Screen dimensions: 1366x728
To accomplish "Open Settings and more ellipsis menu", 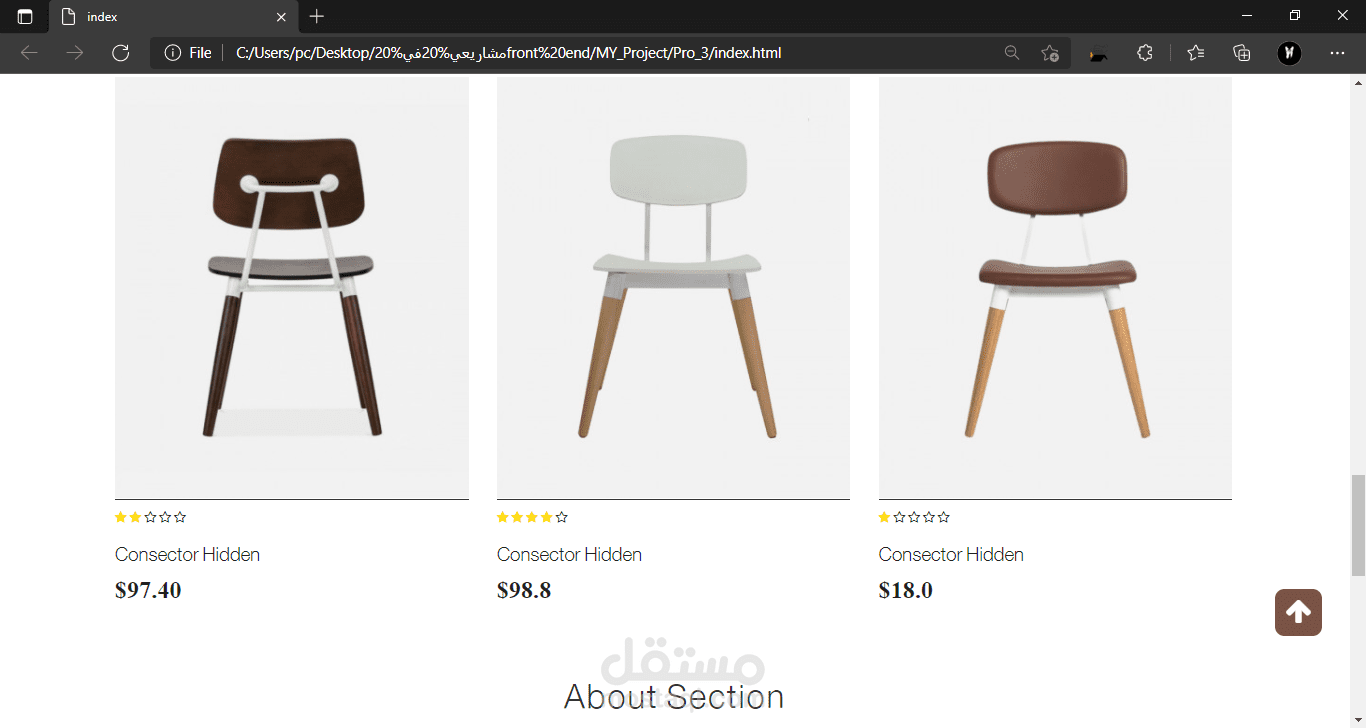I will click(1337, 53).
